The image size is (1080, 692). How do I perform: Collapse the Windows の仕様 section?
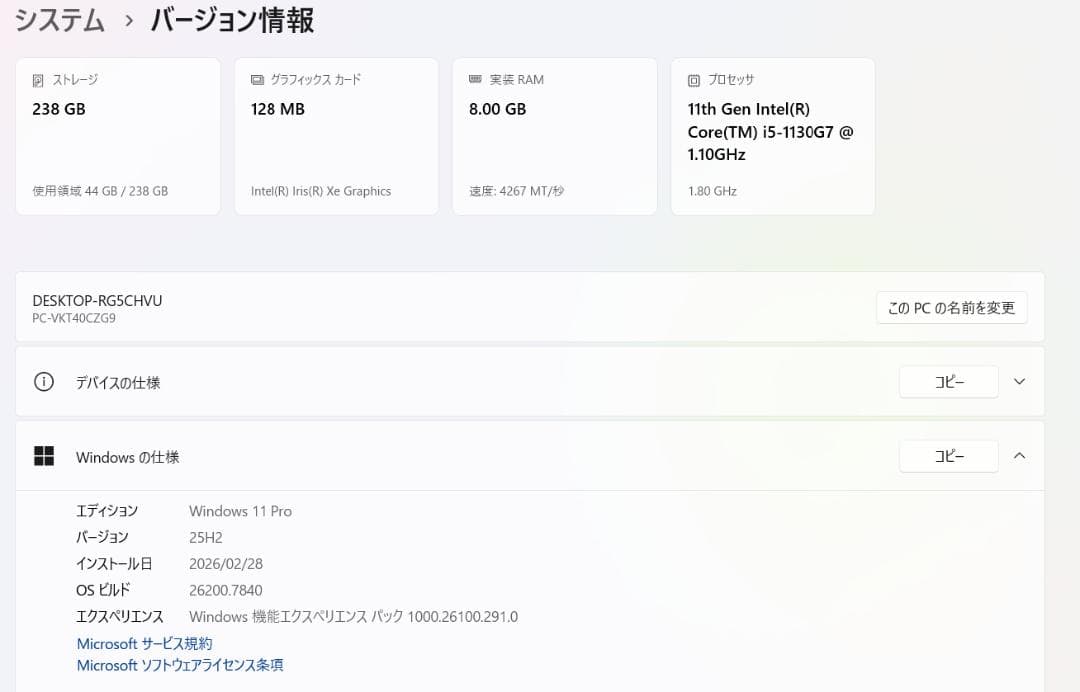point(1019,456)
